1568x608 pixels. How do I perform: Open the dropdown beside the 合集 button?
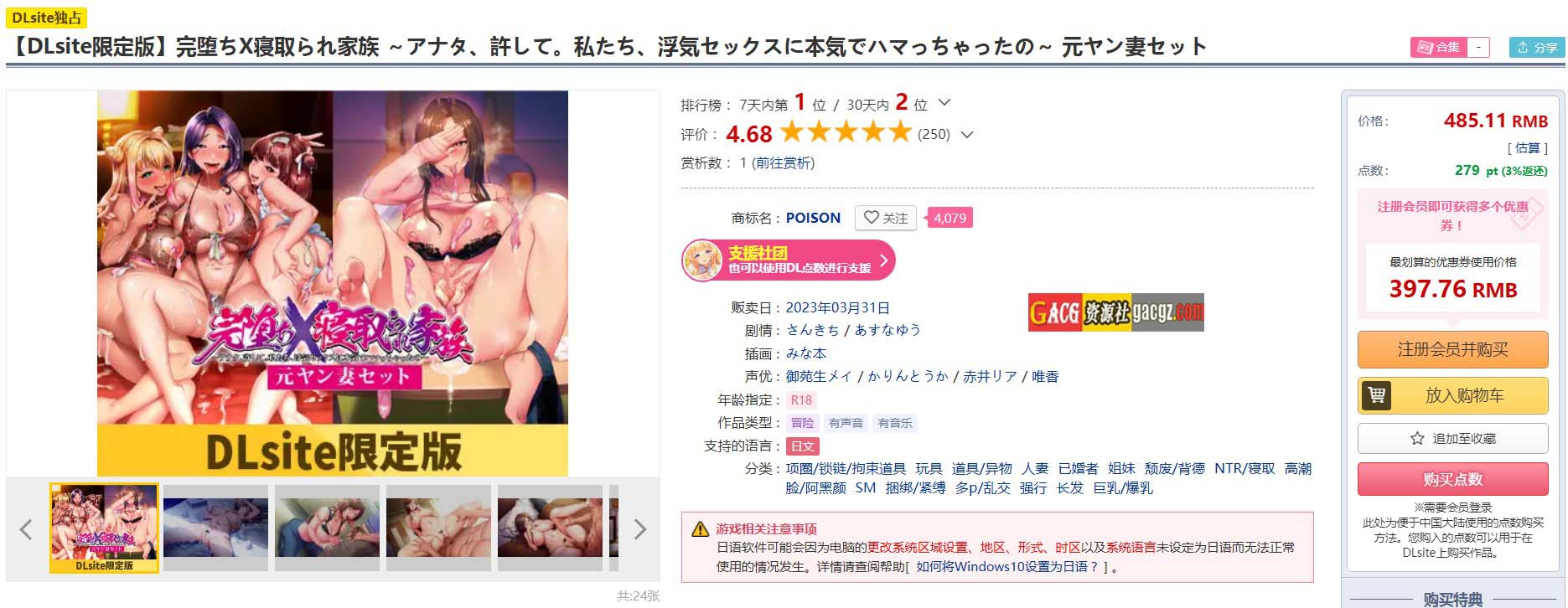(1479, 48)
